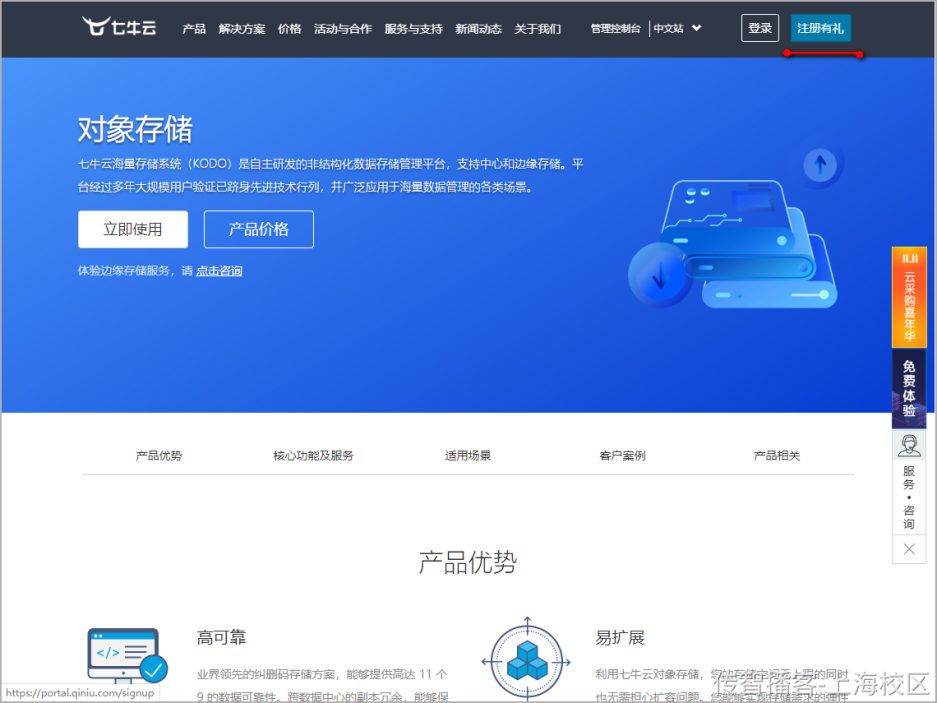Click the 立即使用 button
937x703 pixels.
(133, 229)
